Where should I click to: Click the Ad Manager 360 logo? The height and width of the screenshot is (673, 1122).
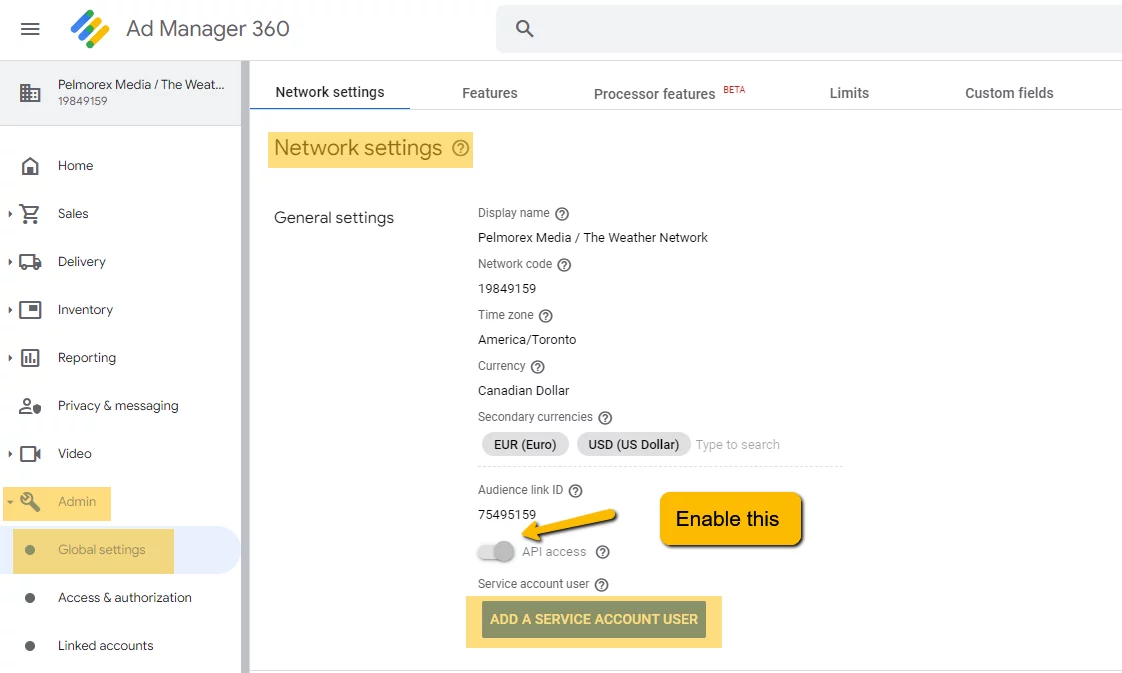[89, 29]
